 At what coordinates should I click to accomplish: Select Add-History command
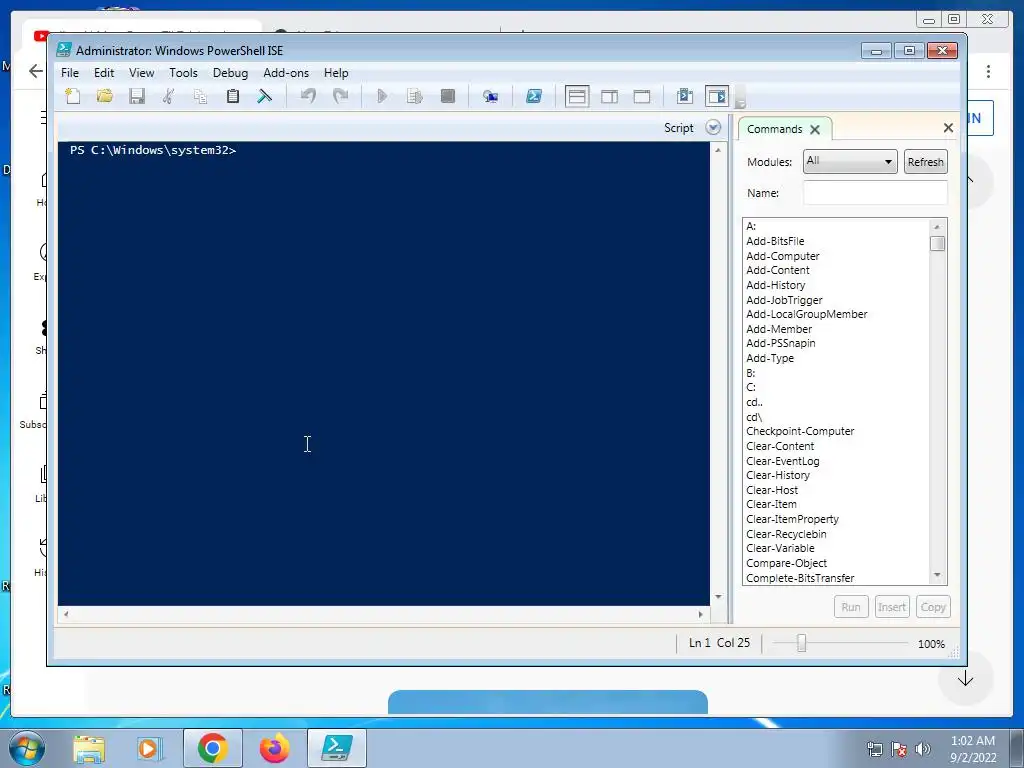776,285
